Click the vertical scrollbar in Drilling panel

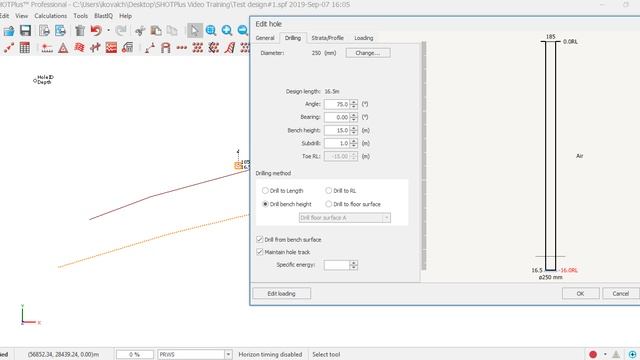[x=424, y=155]
